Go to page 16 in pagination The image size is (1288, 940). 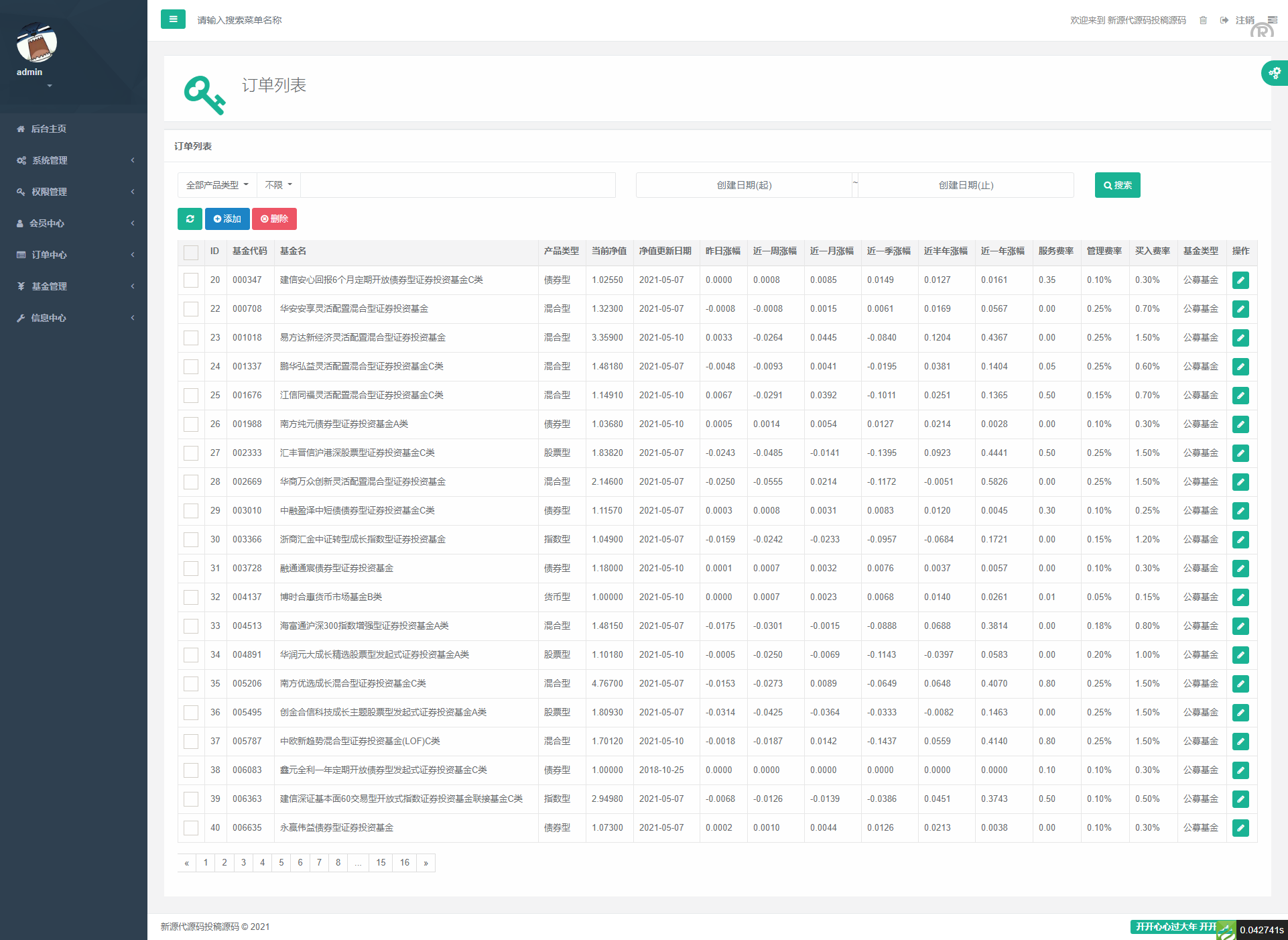pos(404,863)
